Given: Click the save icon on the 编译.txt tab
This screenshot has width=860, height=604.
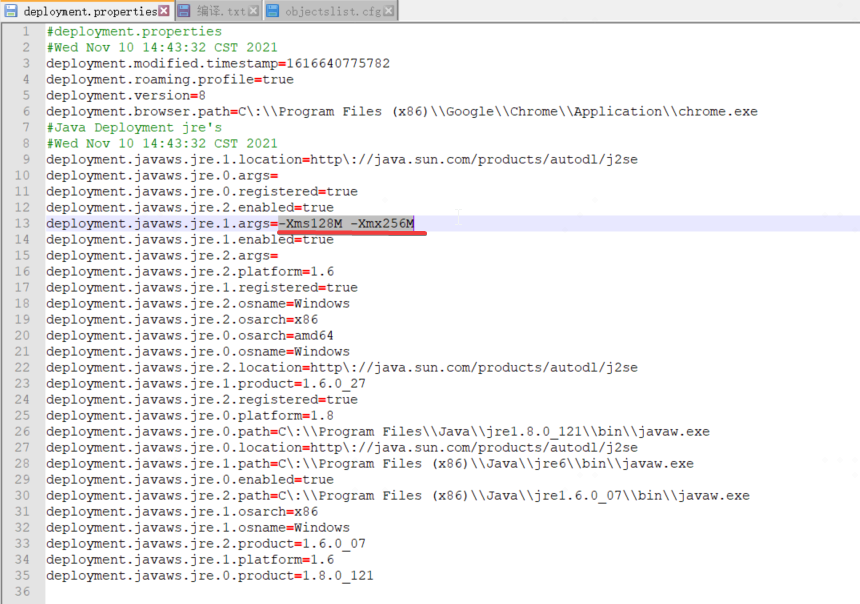Looking at the screenshot, I should point(186,11).
